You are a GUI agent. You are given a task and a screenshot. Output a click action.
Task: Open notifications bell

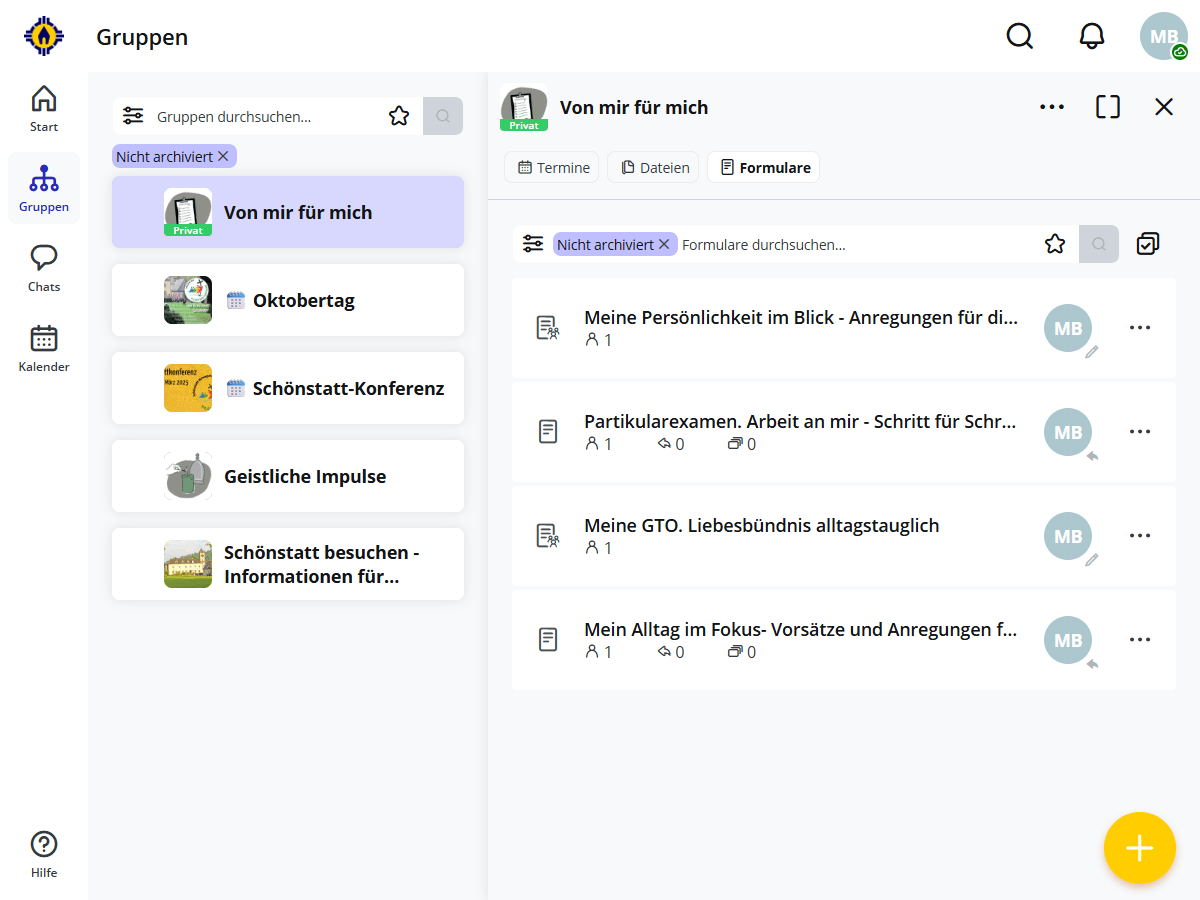pos(1092,36)
